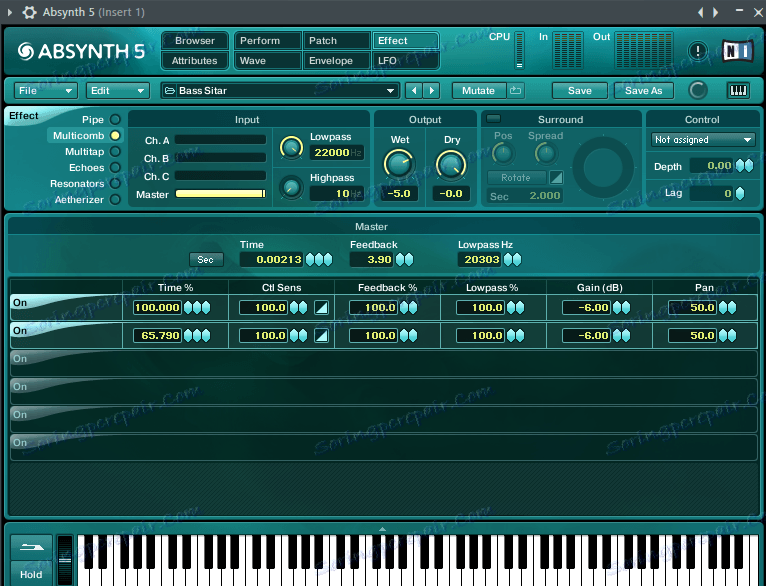Switch to the Patch tab
This screenshot has width=766, height=586.
pyautogui.click(x=337, y=41)
